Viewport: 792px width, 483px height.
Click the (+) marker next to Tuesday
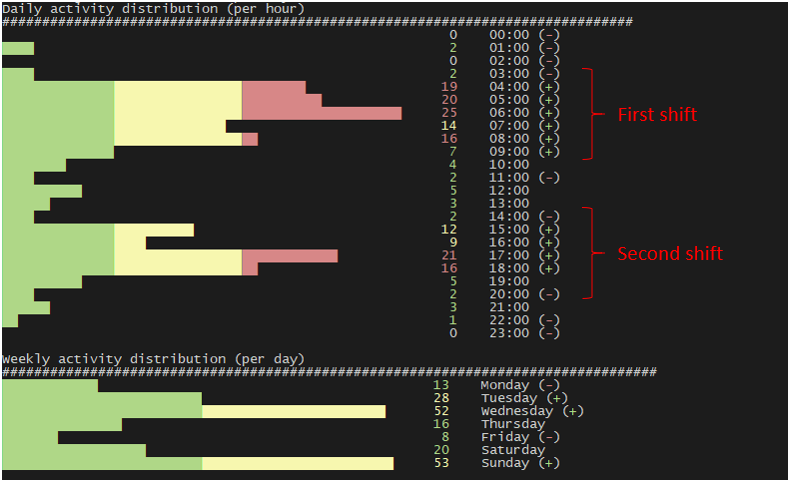557,398
